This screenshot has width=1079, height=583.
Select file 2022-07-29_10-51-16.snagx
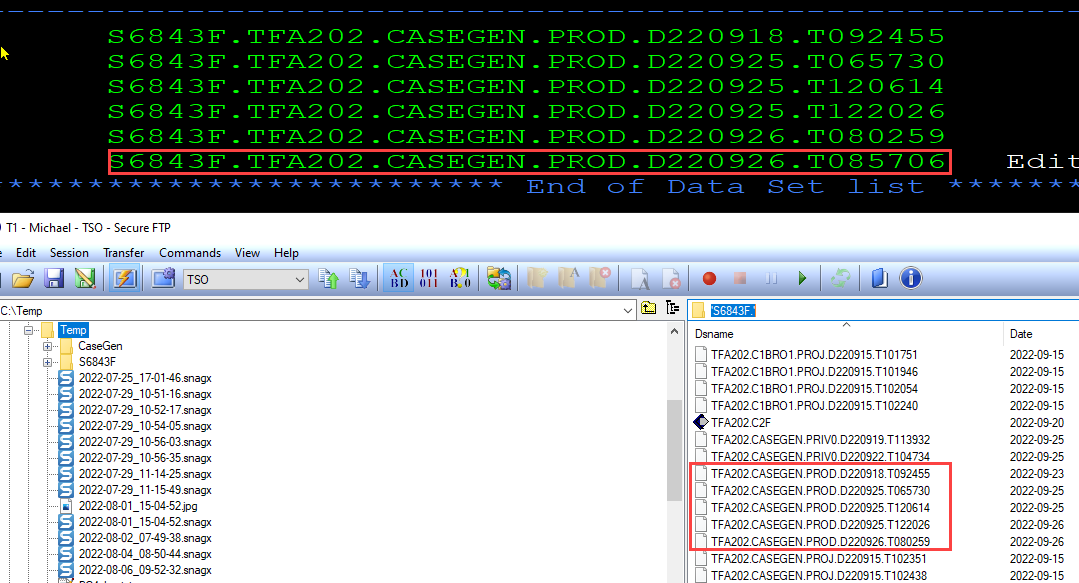point(145,394)
